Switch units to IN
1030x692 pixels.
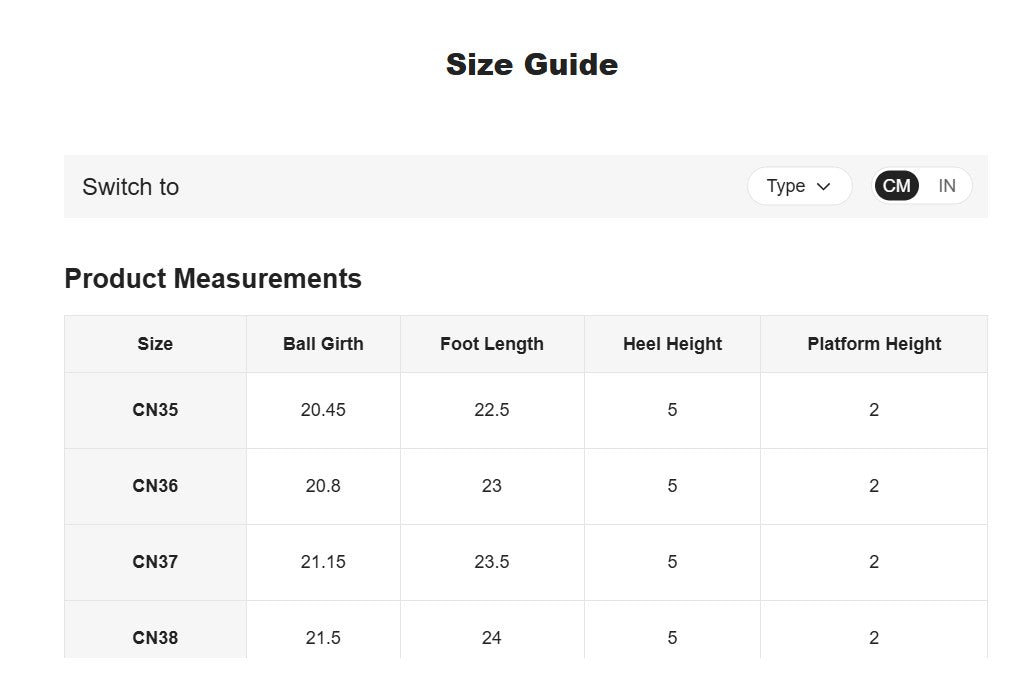point(947,186)
